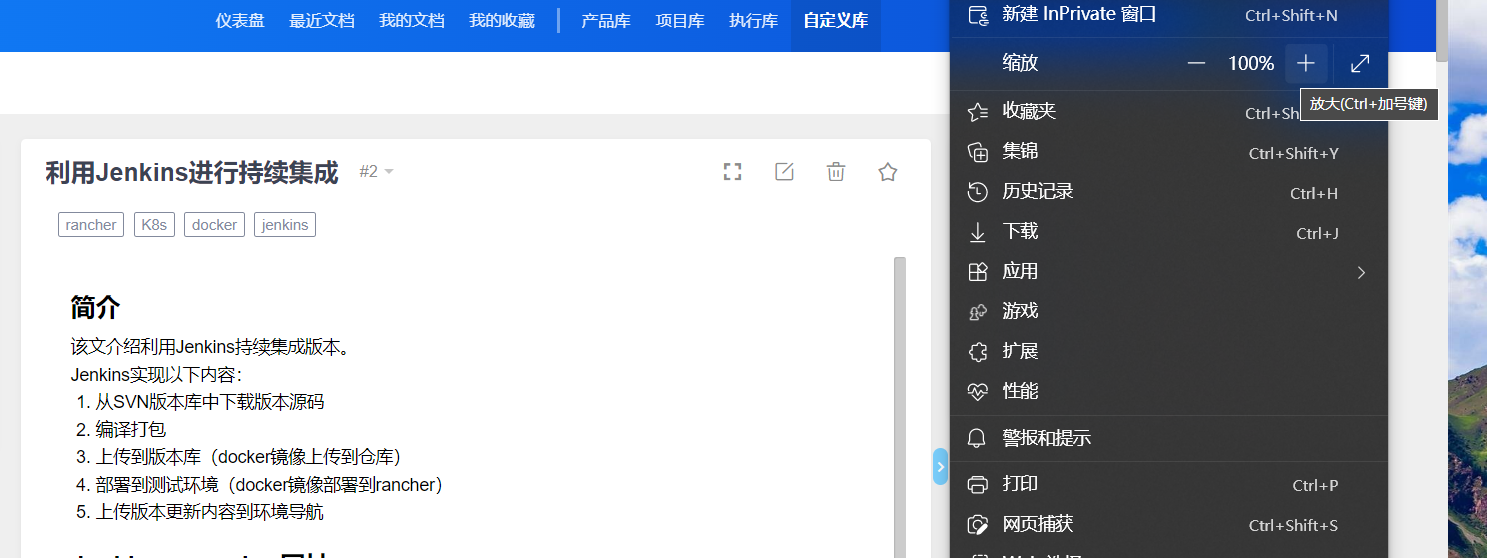Click the 下载 arrow icon
Image resolution: width=1487 pixels, height=558 pixels.
[x=978, y=232]
